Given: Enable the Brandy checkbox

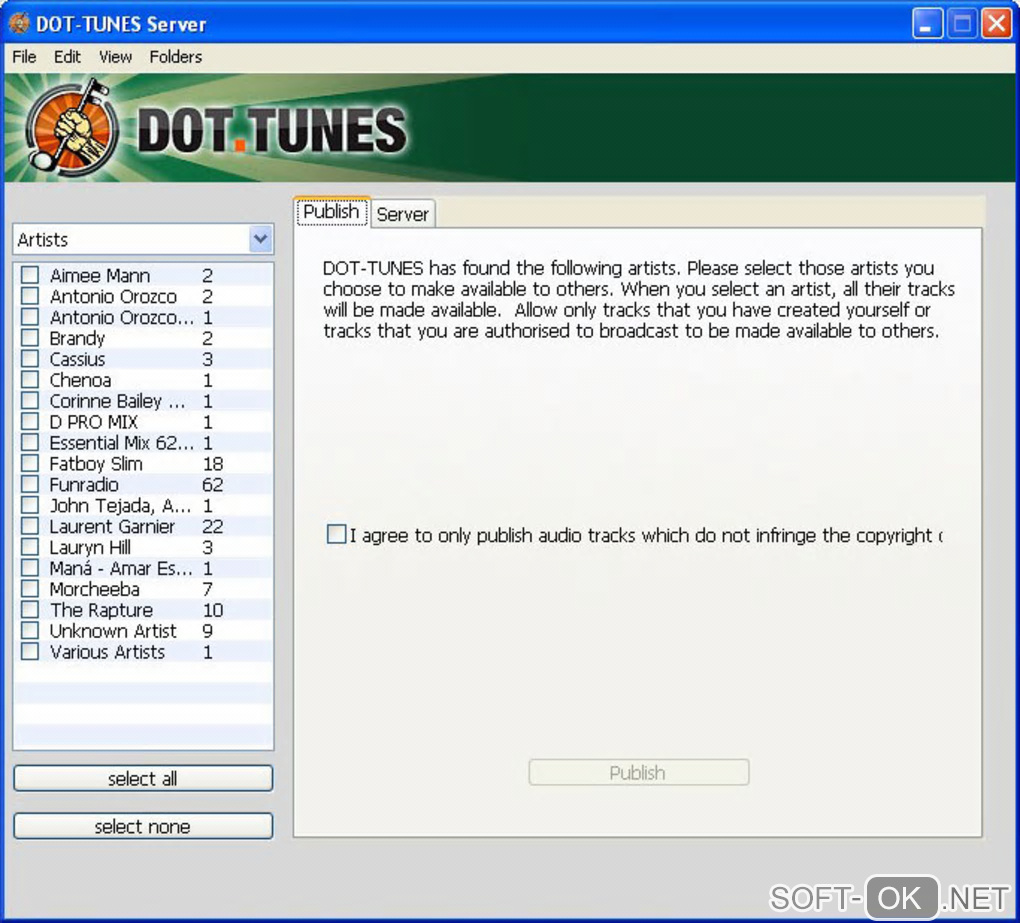Looking at the screenshot, I should click(x=30, y=338).
